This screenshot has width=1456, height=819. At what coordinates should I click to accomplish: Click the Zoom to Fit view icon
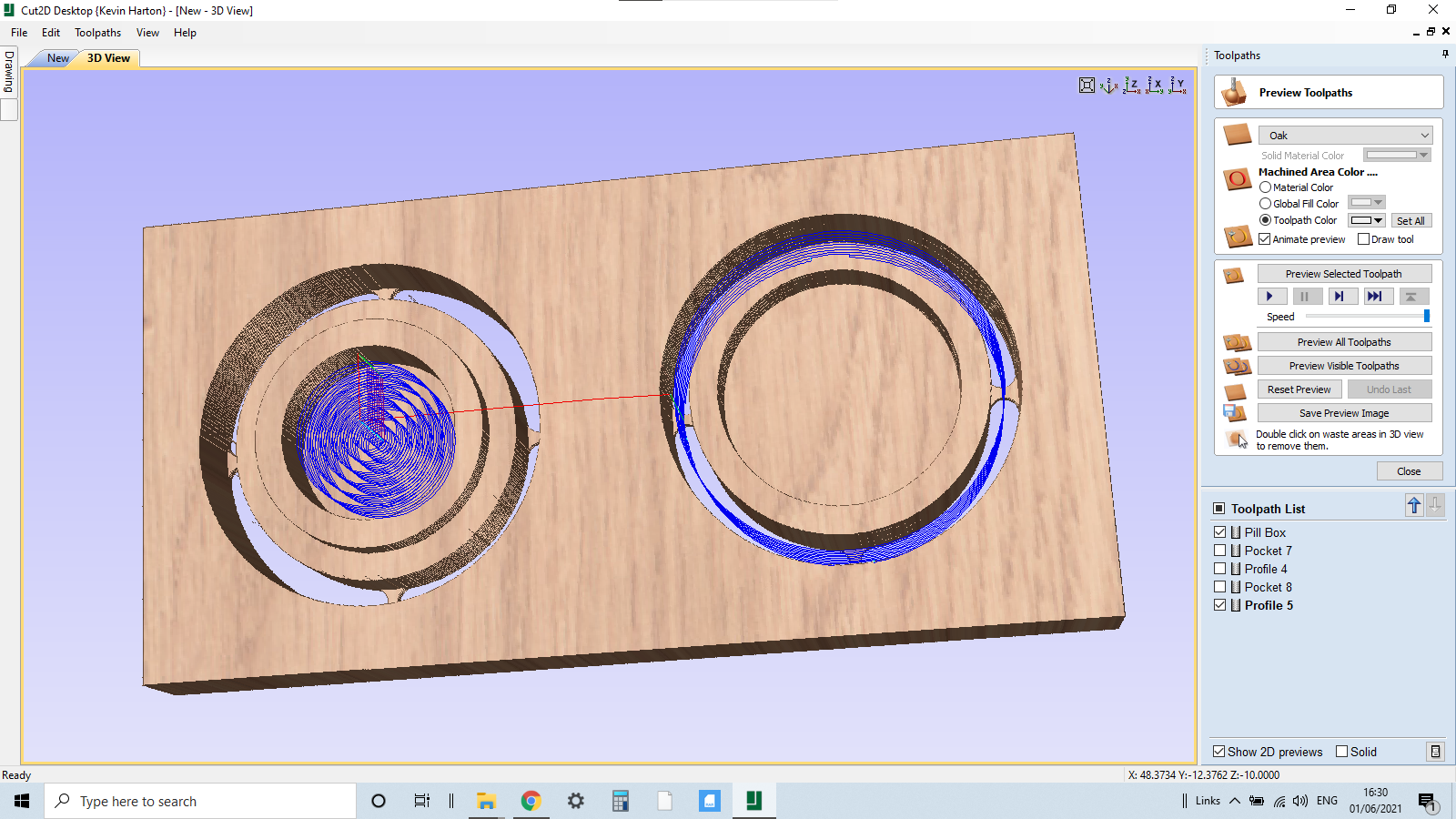tap(1087, 85)
